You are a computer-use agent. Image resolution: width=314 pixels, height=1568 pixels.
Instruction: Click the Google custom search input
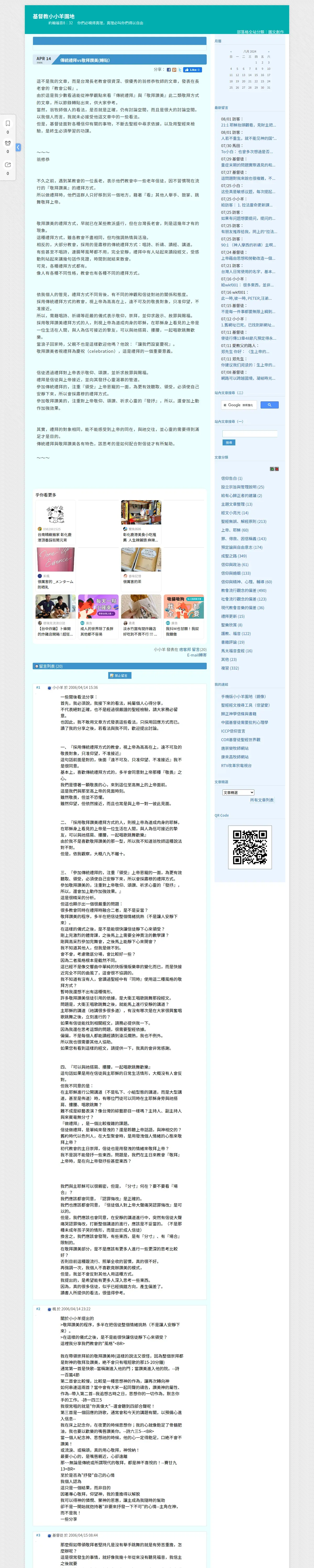point(239,405)
